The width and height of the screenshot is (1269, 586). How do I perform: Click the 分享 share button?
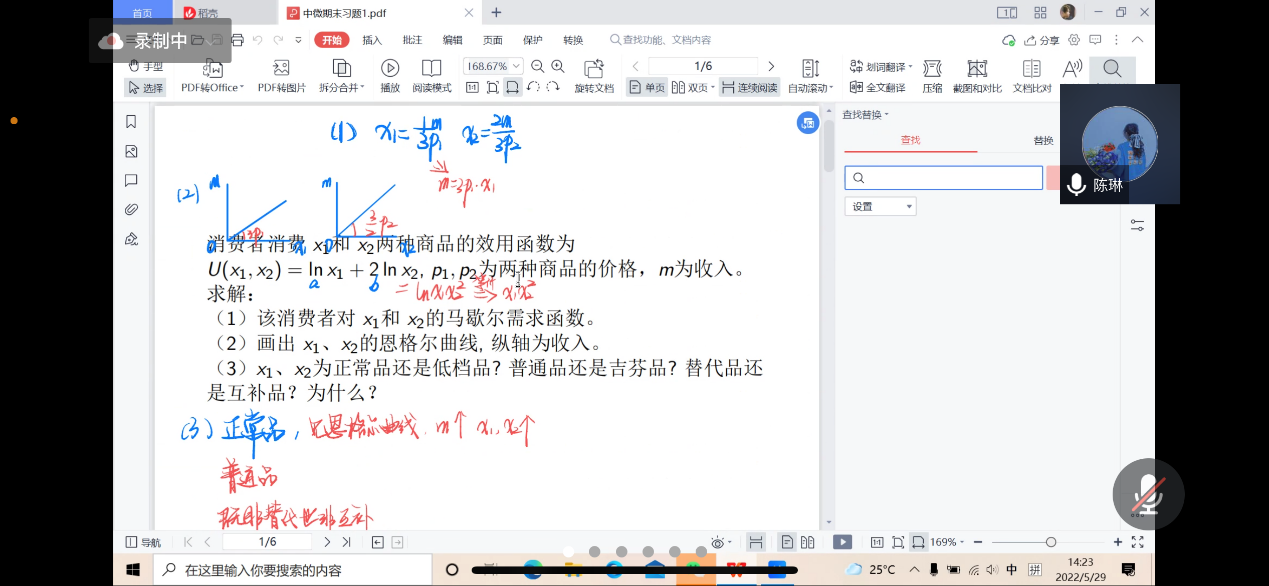pos(1043,40)
